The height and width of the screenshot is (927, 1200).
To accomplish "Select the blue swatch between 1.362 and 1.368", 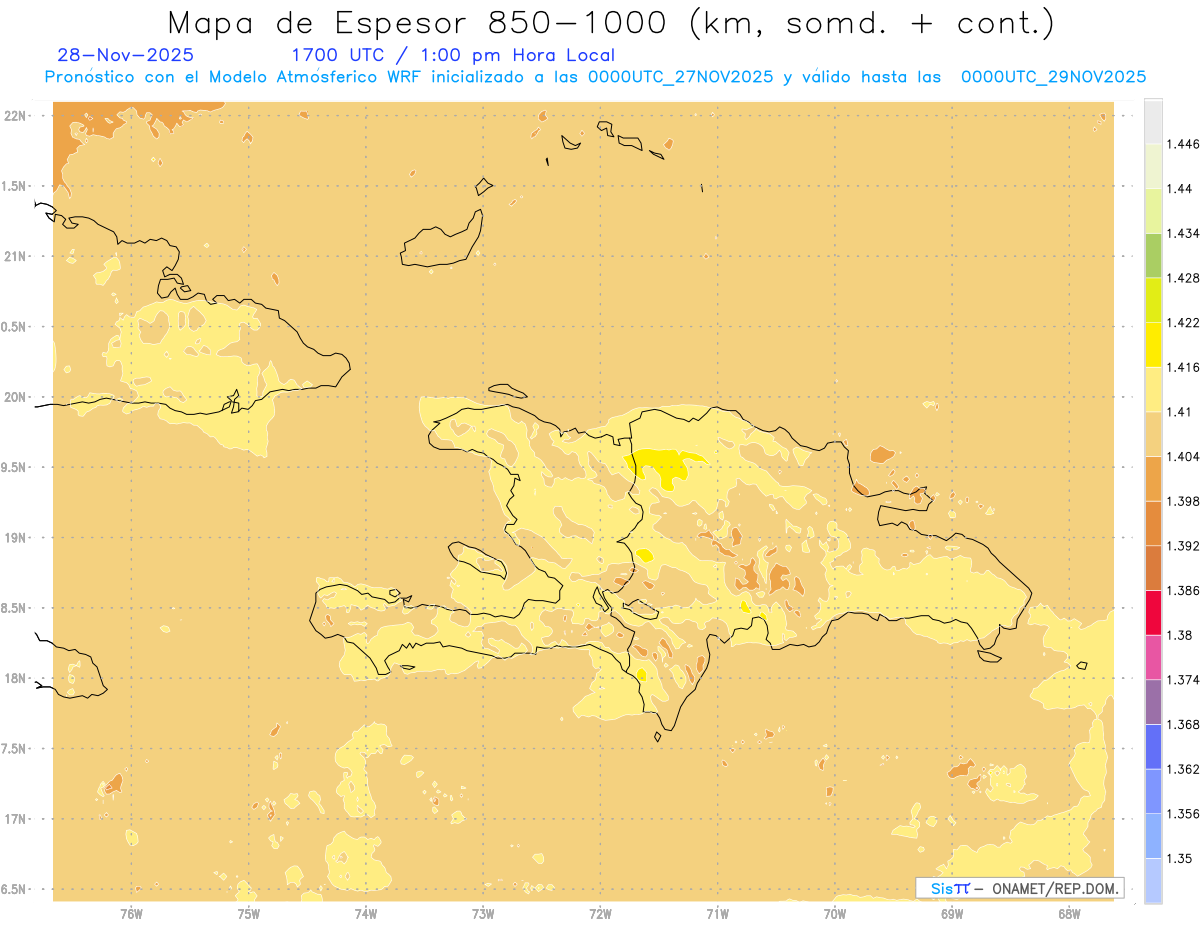I will tap(1153, 746).
